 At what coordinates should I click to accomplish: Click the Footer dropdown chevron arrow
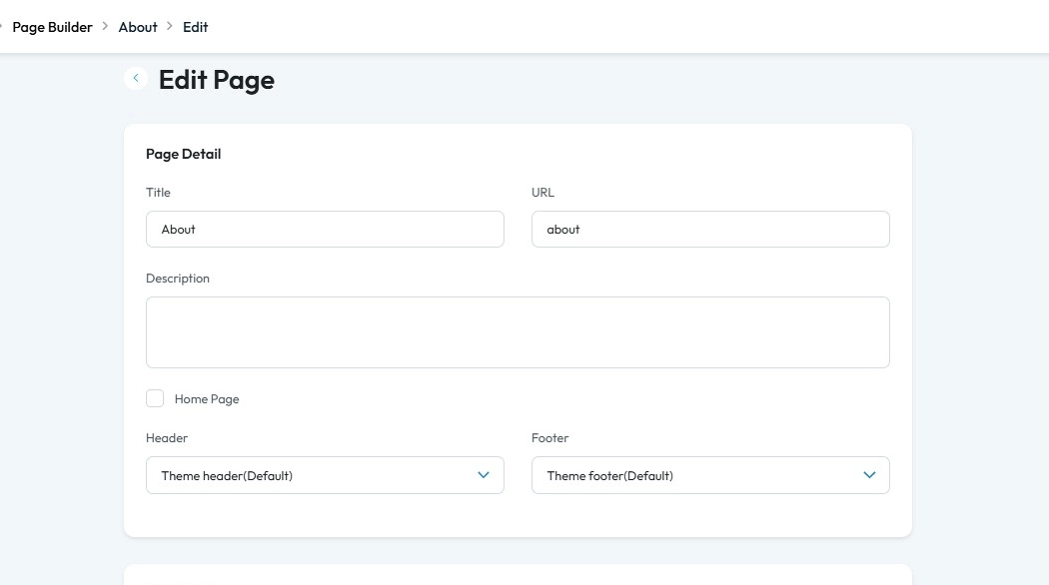coord(869,475)
